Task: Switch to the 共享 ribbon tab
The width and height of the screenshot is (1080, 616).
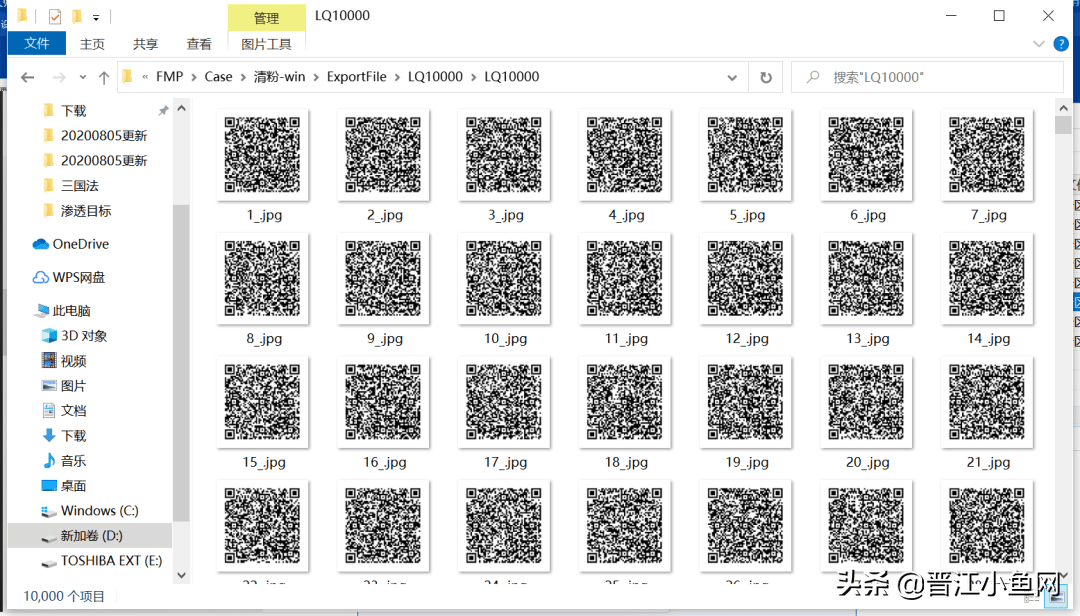Action: pyautogui.click(x=145, y=44)
